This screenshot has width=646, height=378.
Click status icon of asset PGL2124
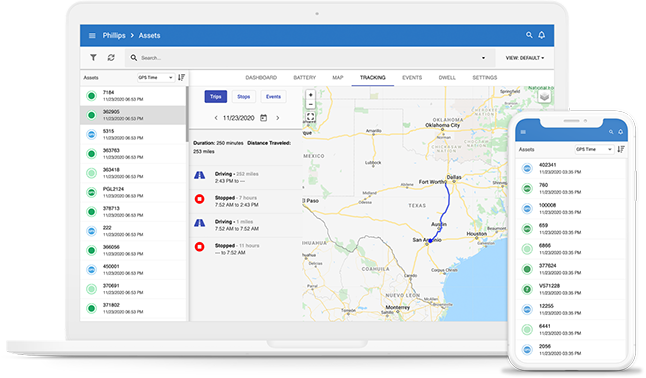91,193
